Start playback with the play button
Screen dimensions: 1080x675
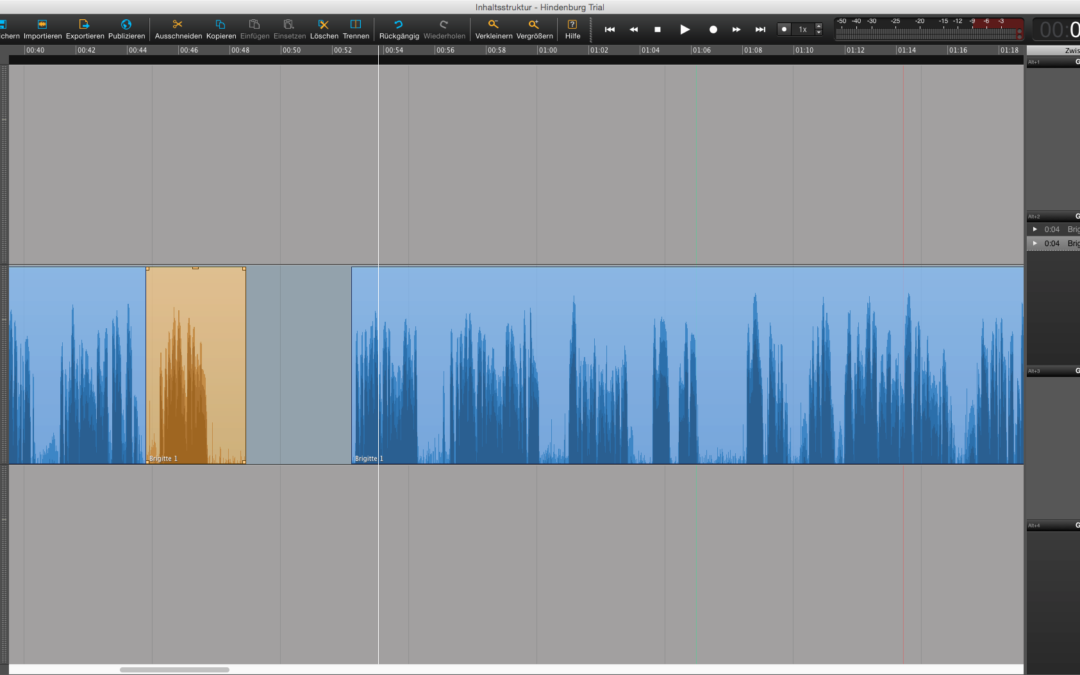[685, 30]
